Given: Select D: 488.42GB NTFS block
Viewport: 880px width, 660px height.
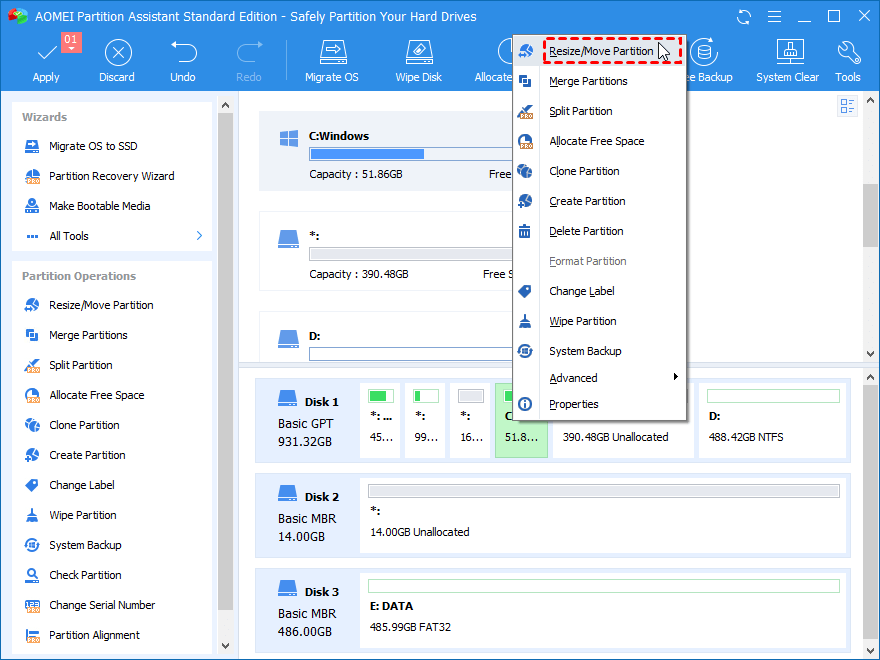Looking at the screenshot, I should (x=772, y=420).
